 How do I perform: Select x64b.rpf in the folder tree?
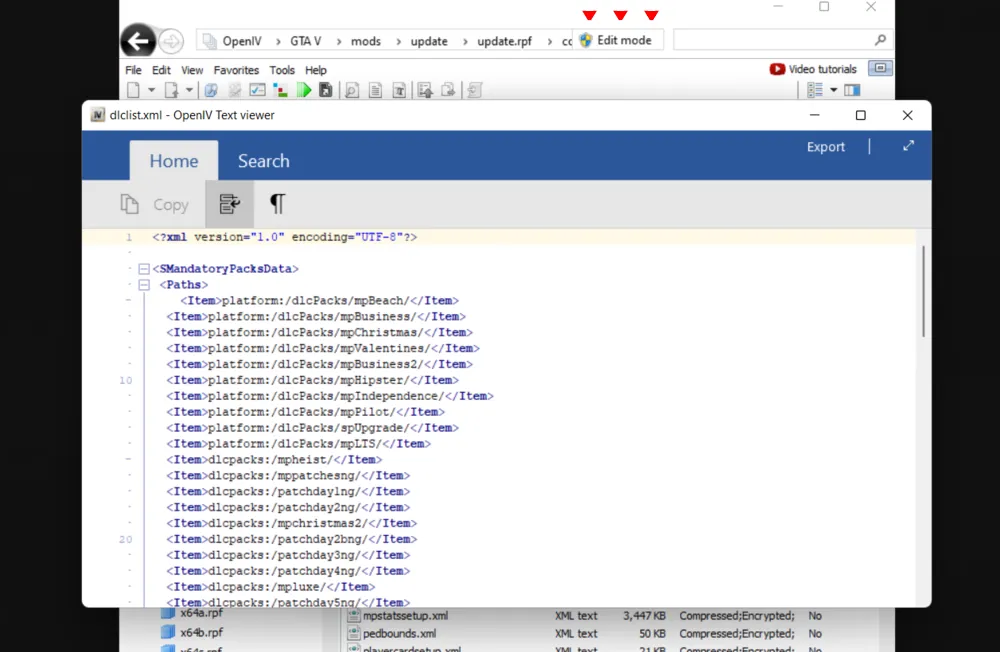(192, 632)
